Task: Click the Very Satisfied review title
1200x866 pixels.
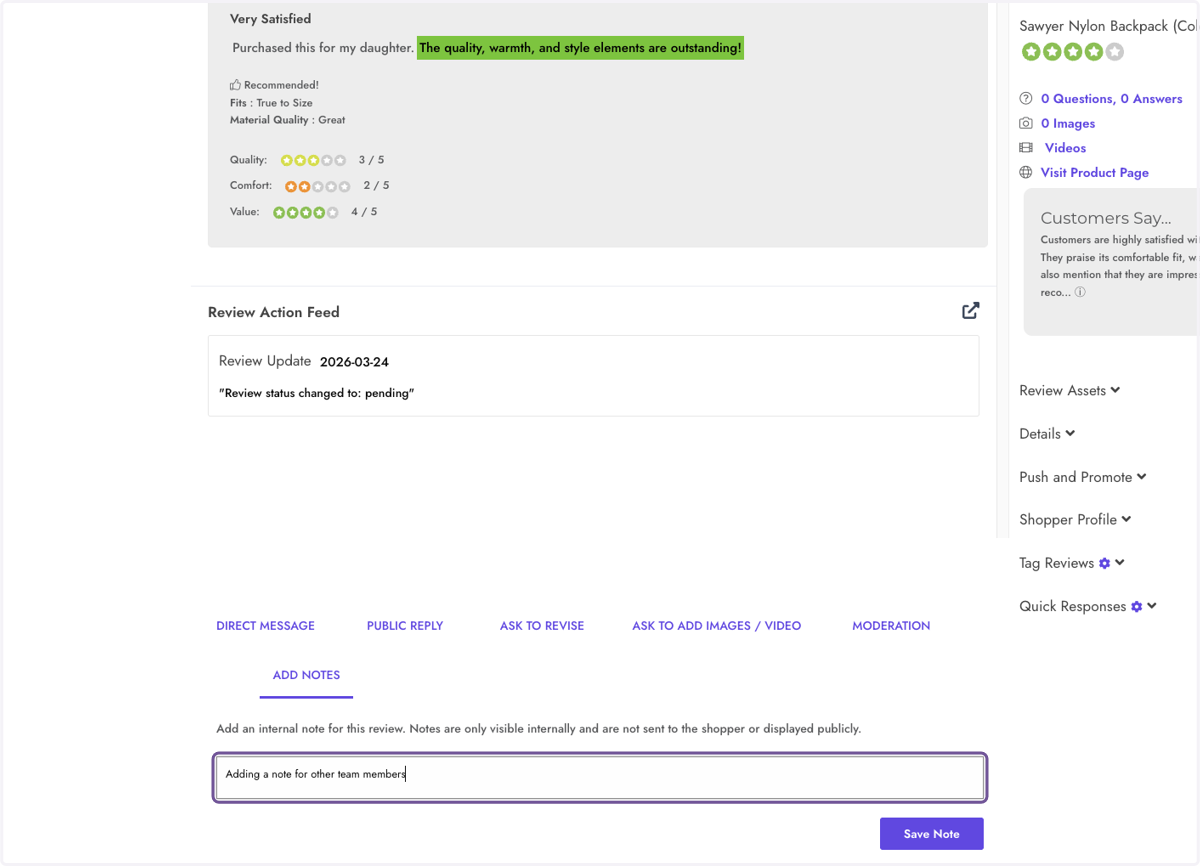Action: [x=270, y=19]
